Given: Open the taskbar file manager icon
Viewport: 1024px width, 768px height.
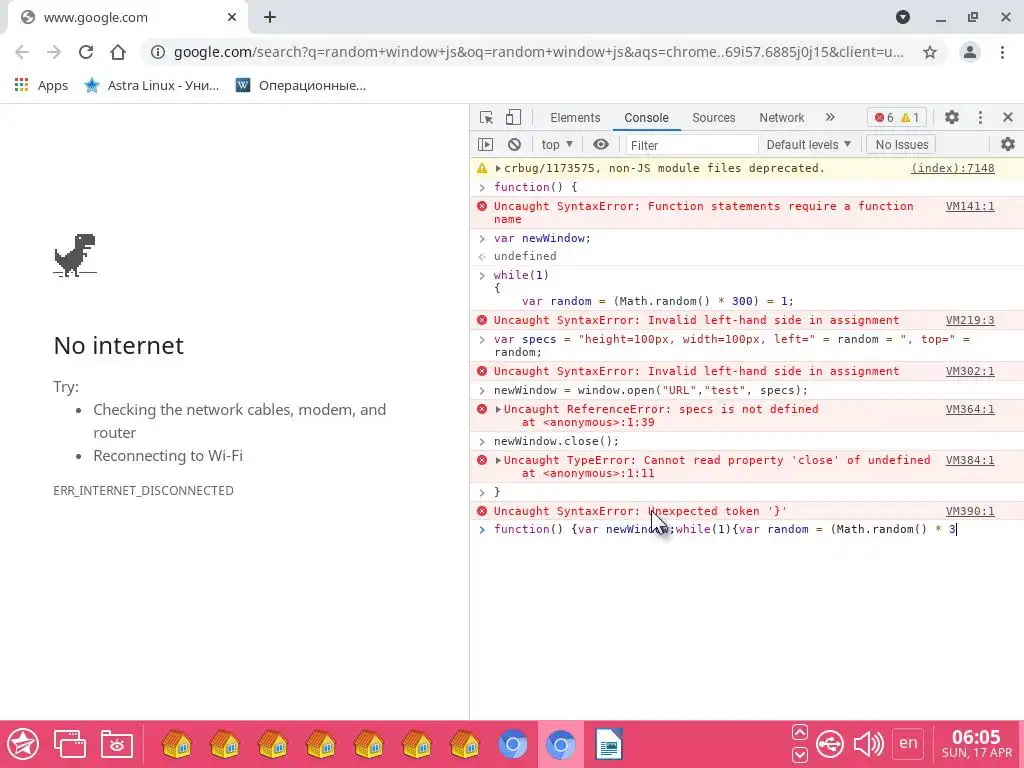Looking at the screenshot, I should [x=117, y=744].
